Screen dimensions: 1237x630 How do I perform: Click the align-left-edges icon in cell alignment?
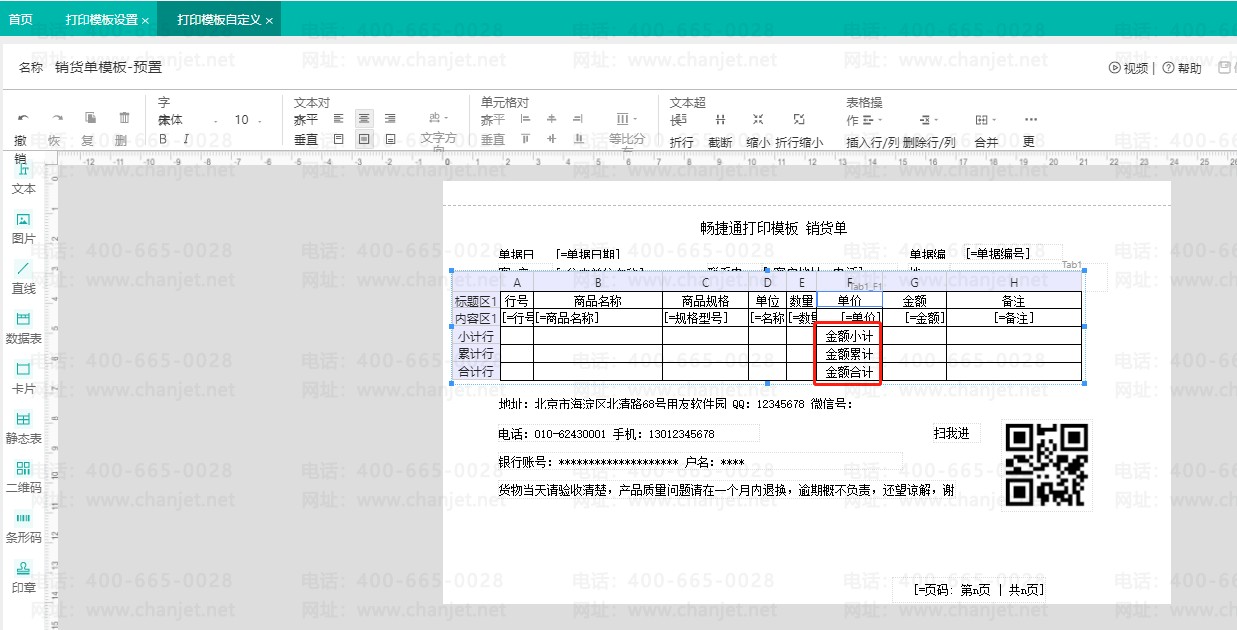[525, 118]
